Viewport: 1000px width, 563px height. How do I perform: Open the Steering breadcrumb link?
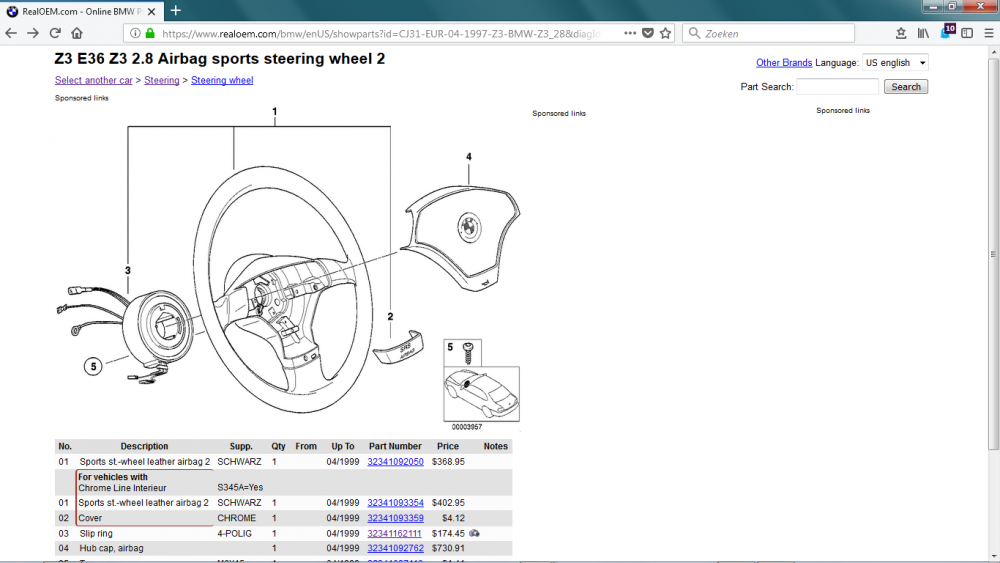click(161, 80)
